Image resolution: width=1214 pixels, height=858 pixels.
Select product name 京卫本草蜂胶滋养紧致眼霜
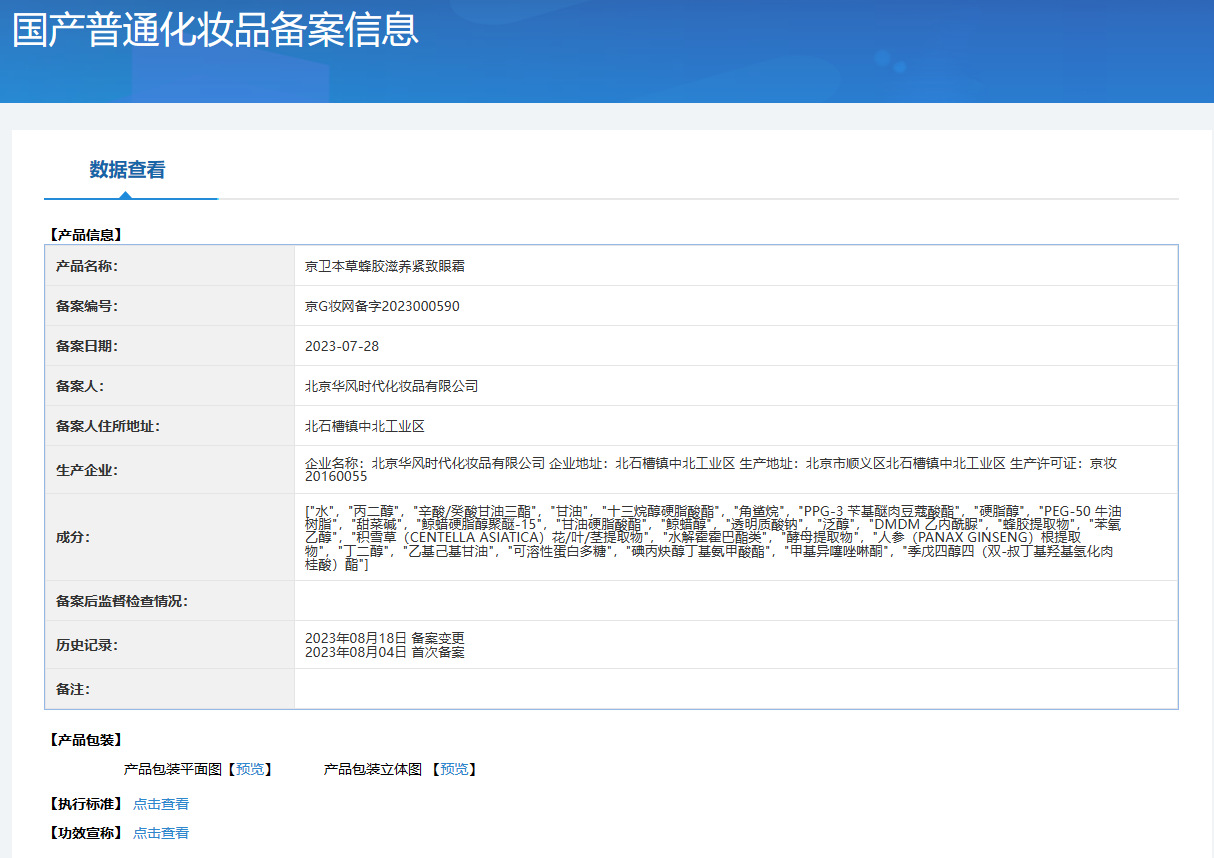(x=385, y=266)
